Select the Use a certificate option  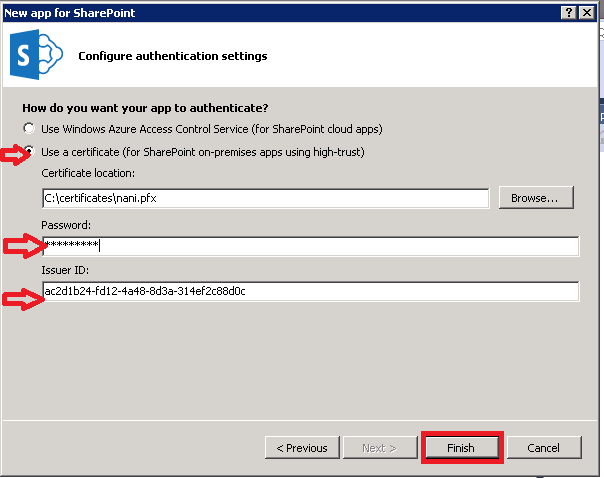click(30, 151)
